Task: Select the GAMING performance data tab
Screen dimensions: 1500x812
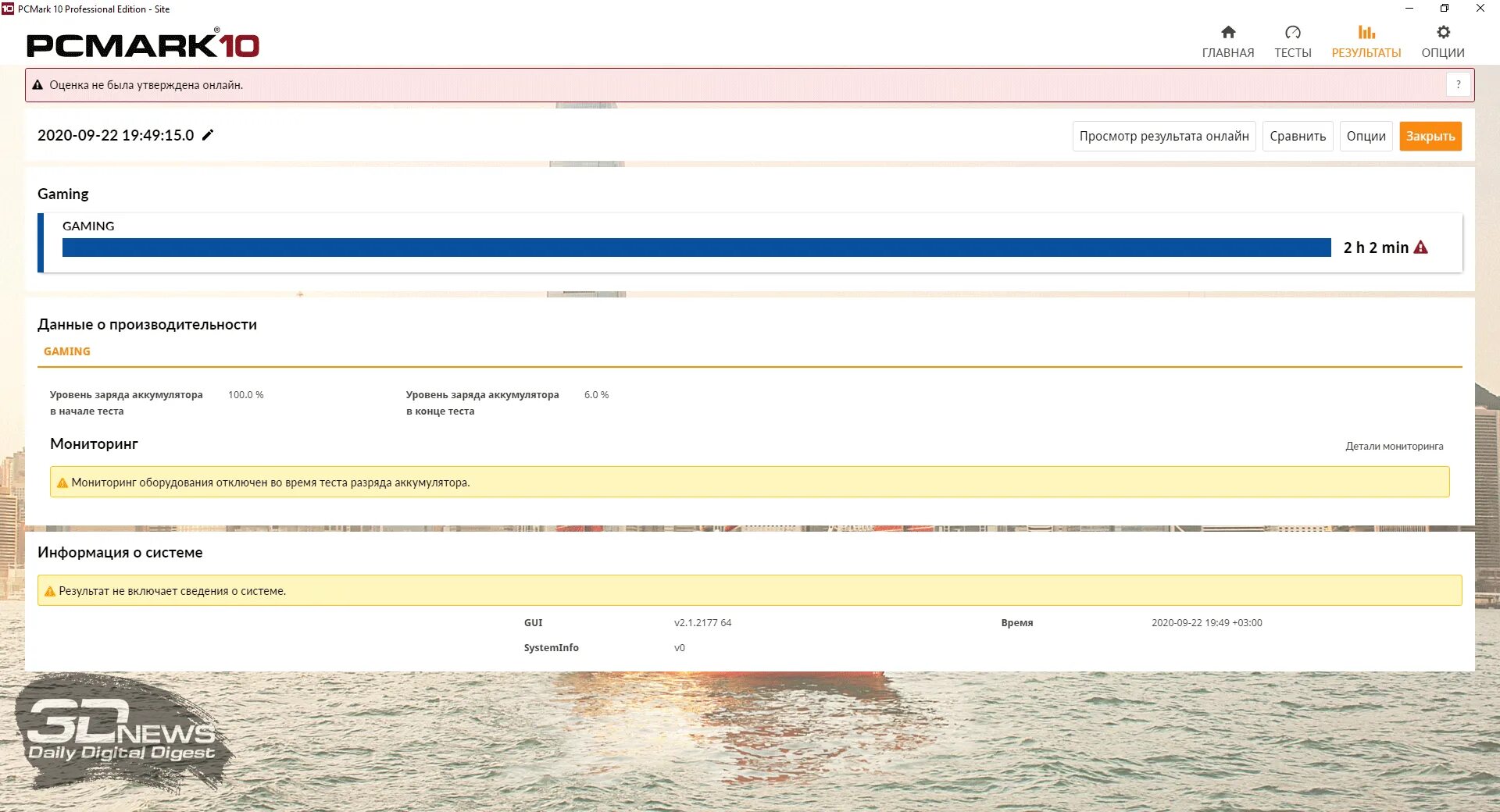Action: click(67, 351)
